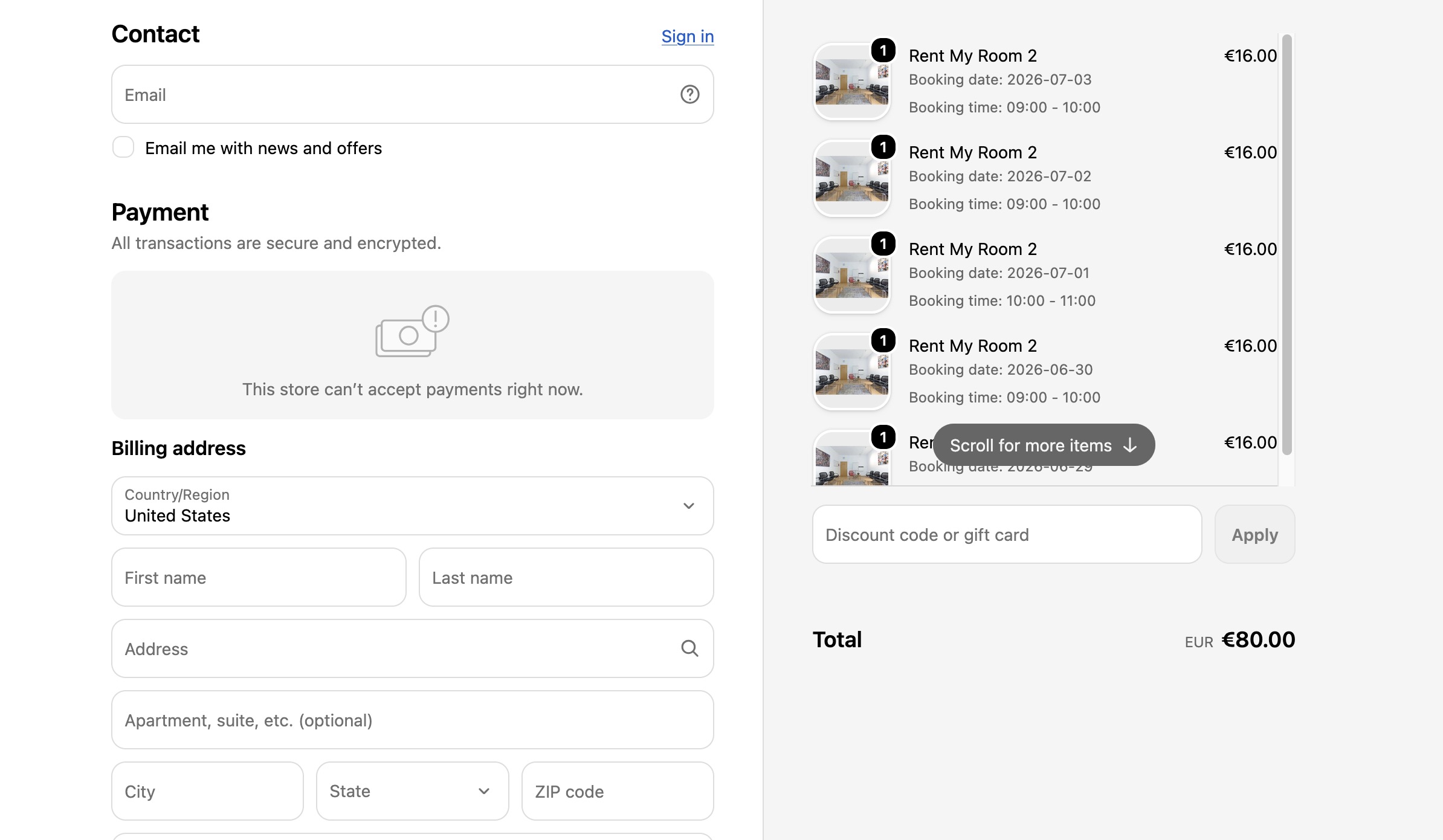Viewport: 1443px width, 840px height.
Task: Open the Country/Region dropdown
Action: pyautogui.click(x=412, y=506)
